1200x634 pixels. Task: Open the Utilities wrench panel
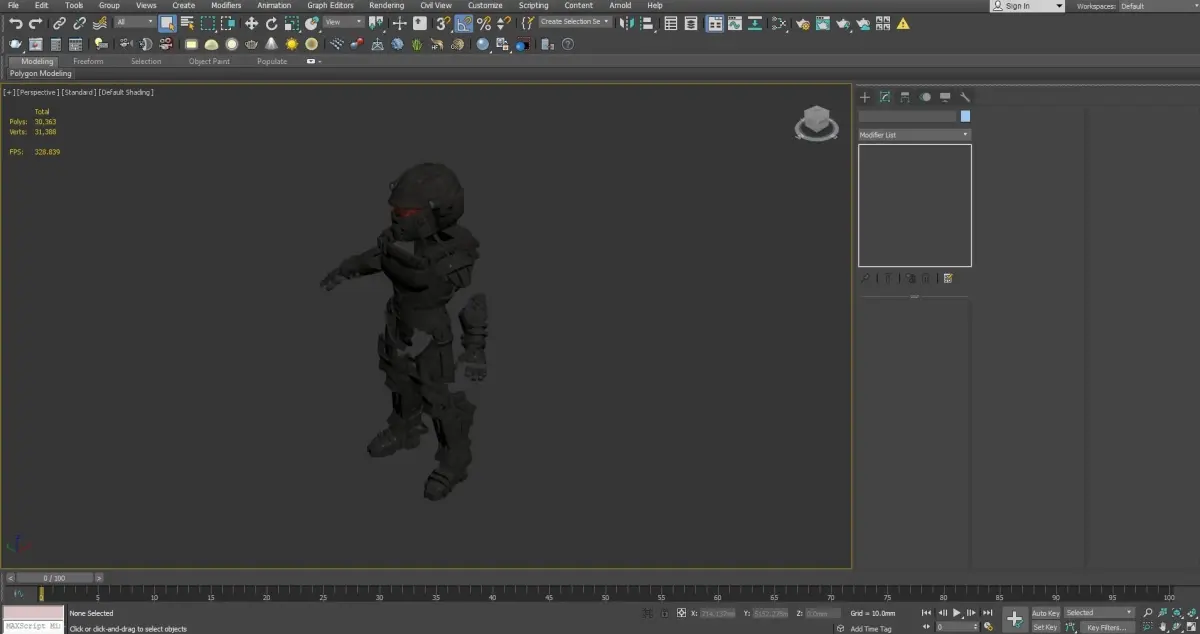965,97
